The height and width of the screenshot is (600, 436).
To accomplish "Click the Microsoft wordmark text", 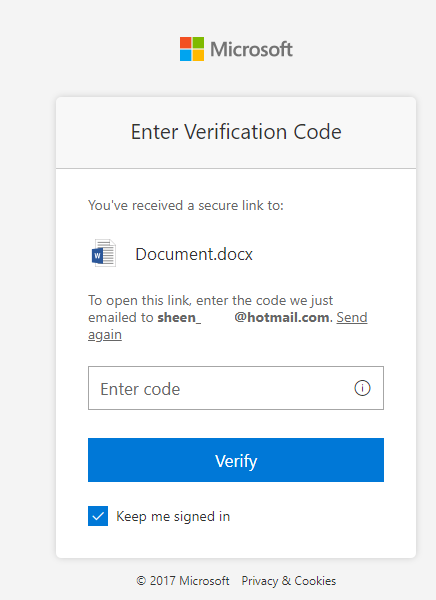I will click(x=251, y=49).
